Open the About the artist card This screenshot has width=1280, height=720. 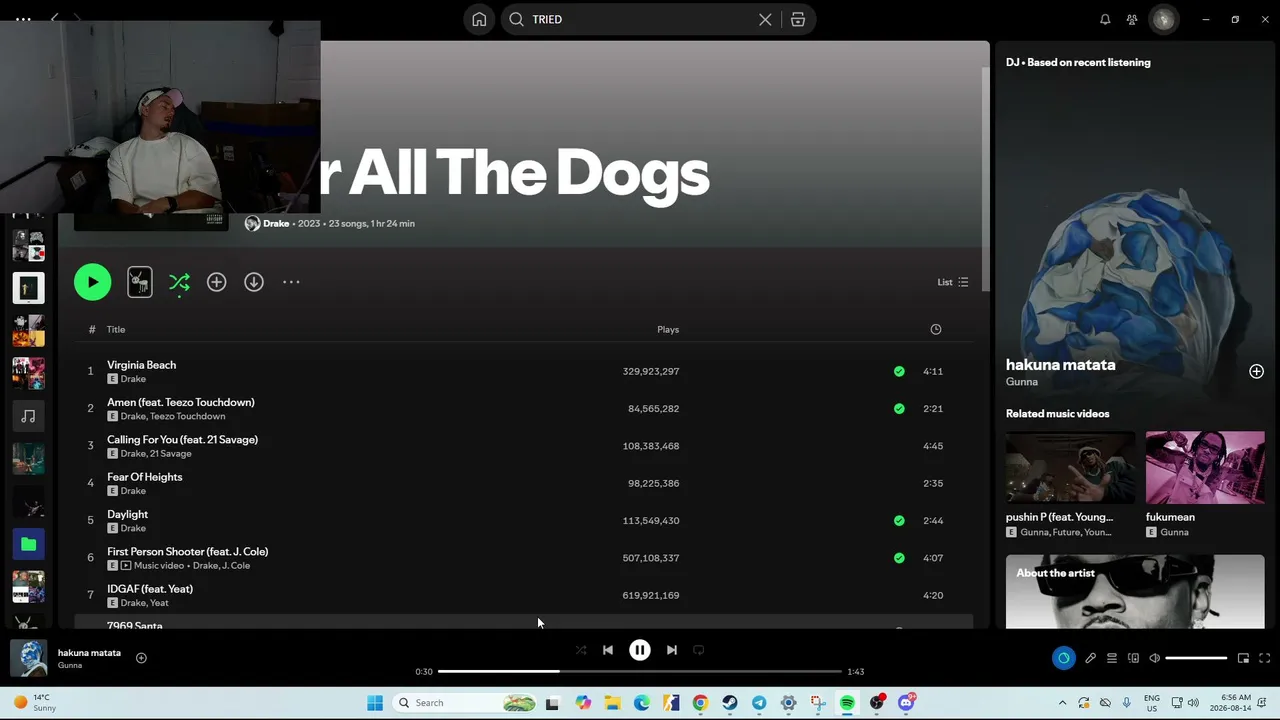1135,592
